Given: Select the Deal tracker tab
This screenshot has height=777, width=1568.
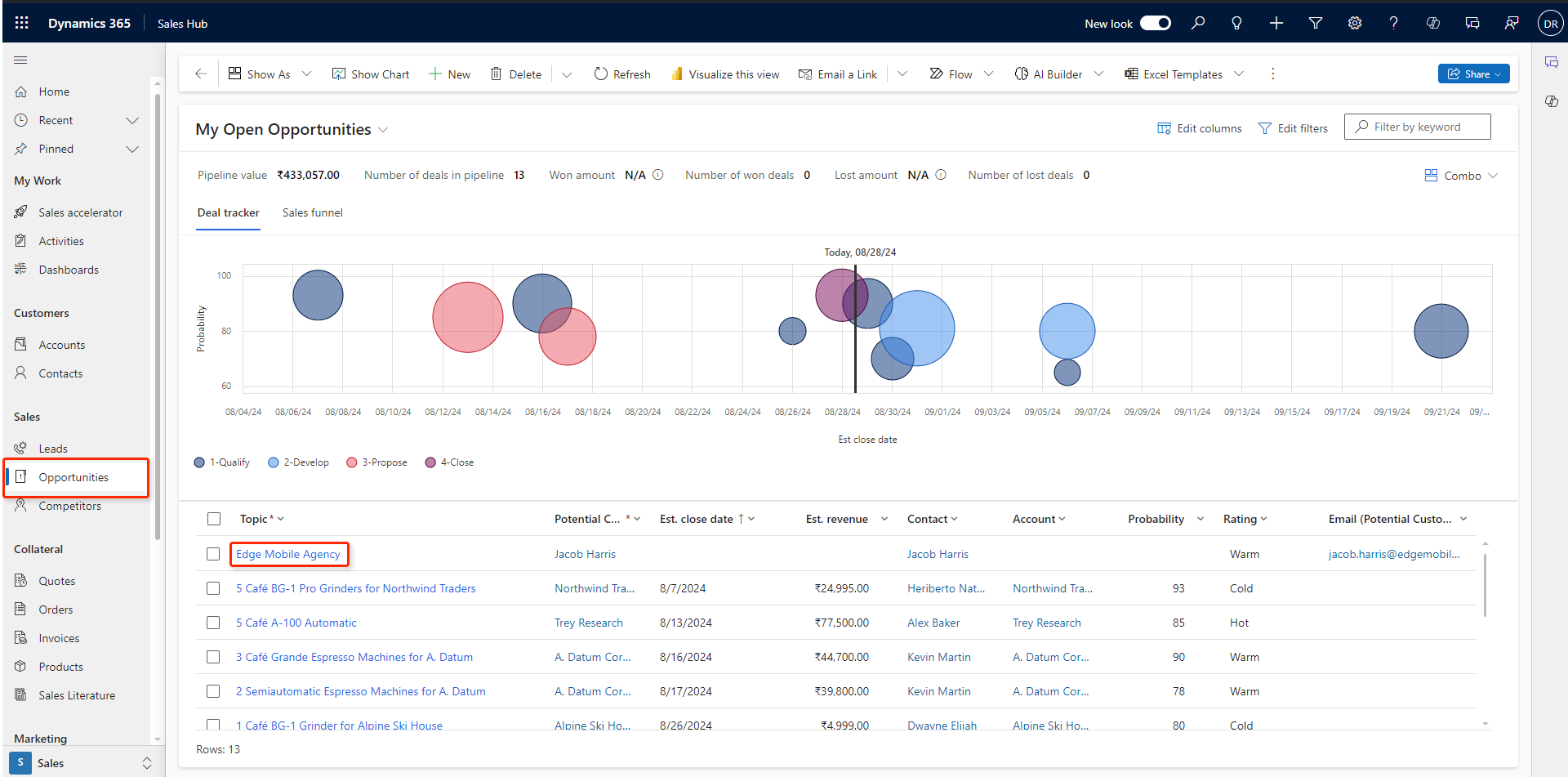Looking at the screenshot, I should point(228,212).
